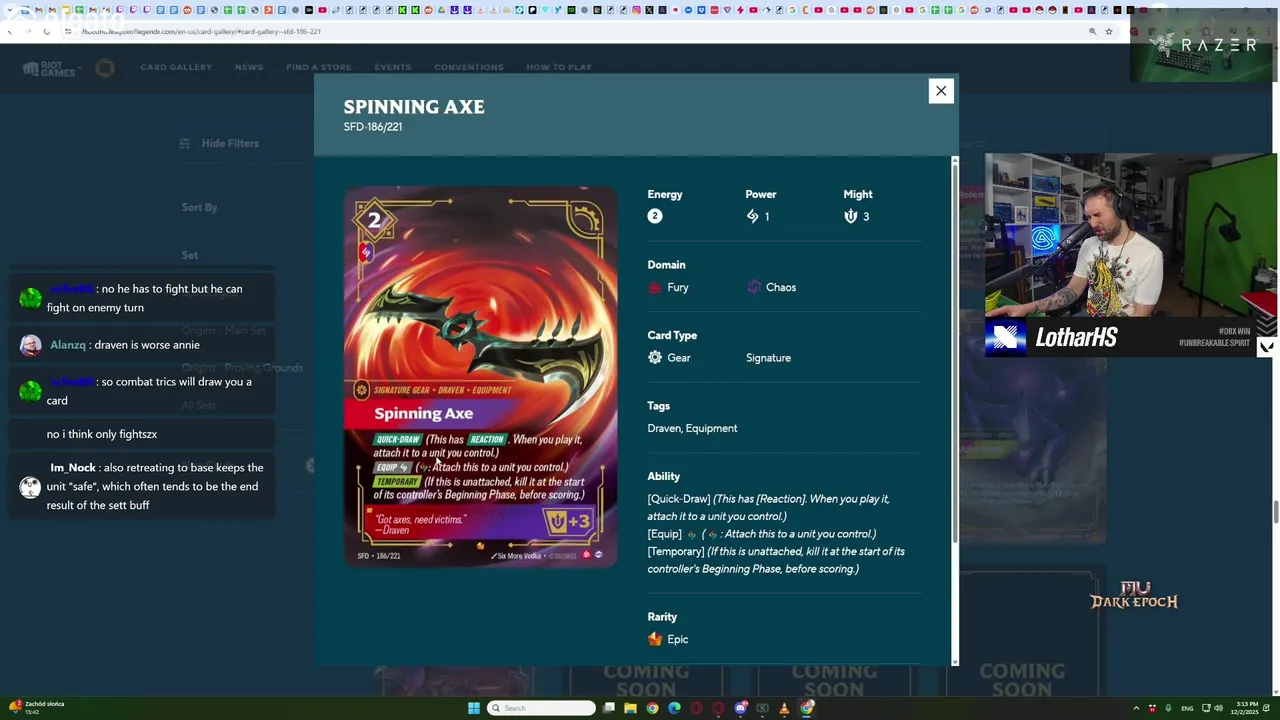Open the Card Gallery nav item
Screen dimensions: 1280x720
pyautogui.click(x=176, y=67)
